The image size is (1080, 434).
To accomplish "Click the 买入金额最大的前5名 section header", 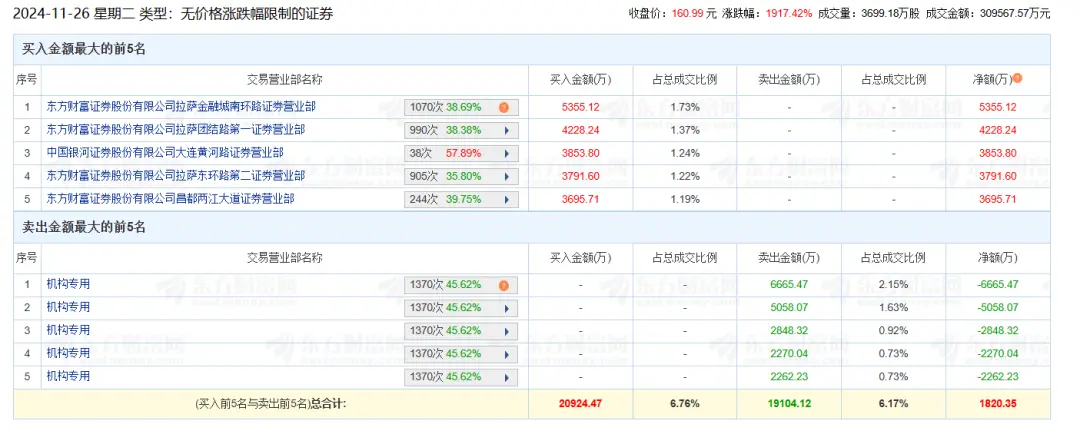I will (x=84, y=50).
